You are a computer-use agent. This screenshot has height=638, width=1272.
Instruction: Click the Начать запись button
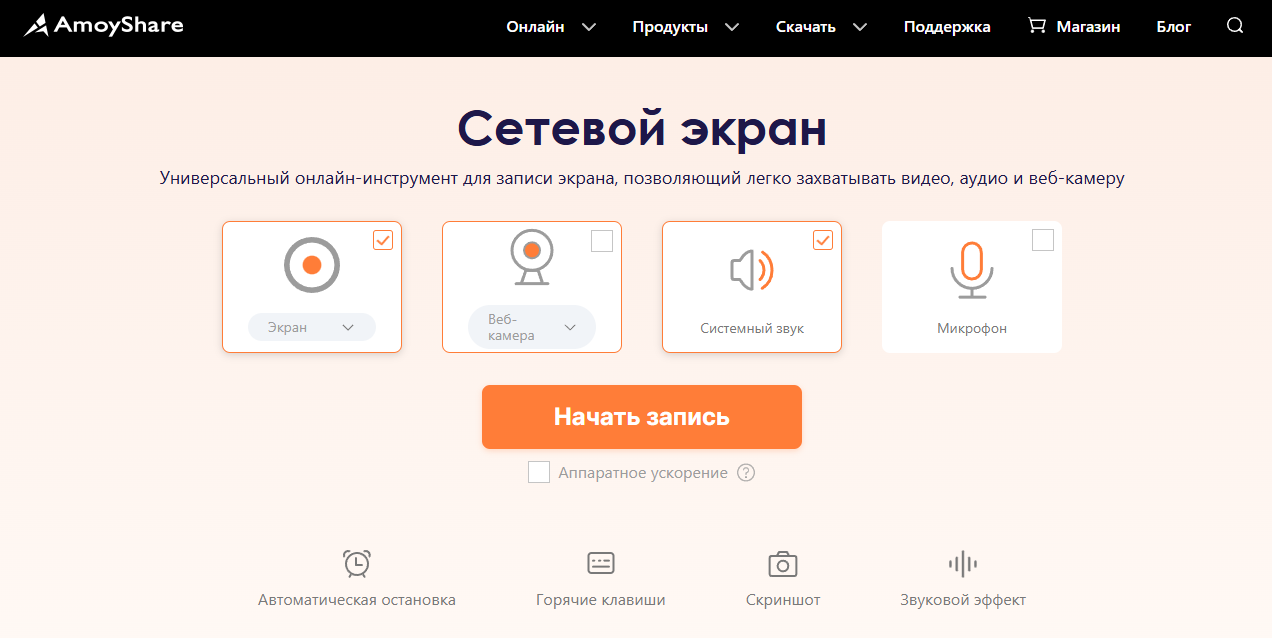[642, 417]
